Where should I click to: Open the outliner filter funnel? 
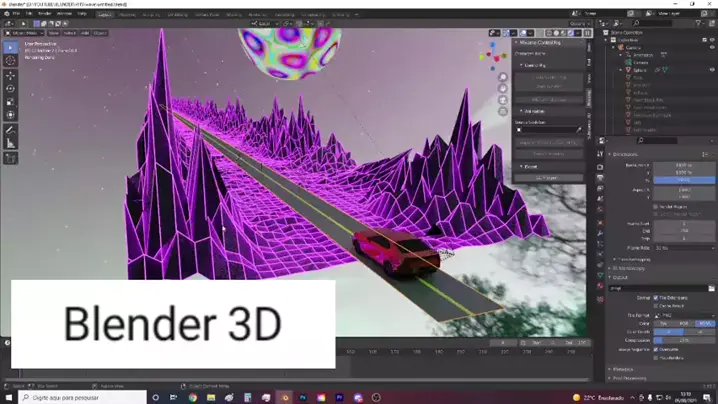(698, 23)
